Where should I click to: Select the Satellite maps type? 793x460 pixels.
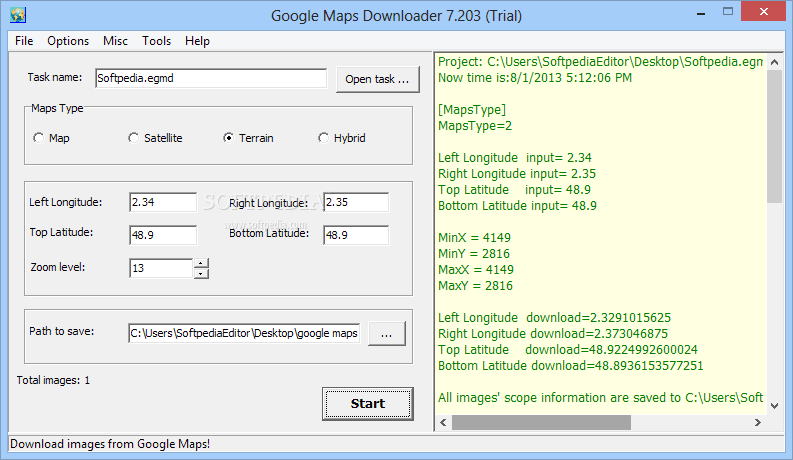click(x=155, y=138)
